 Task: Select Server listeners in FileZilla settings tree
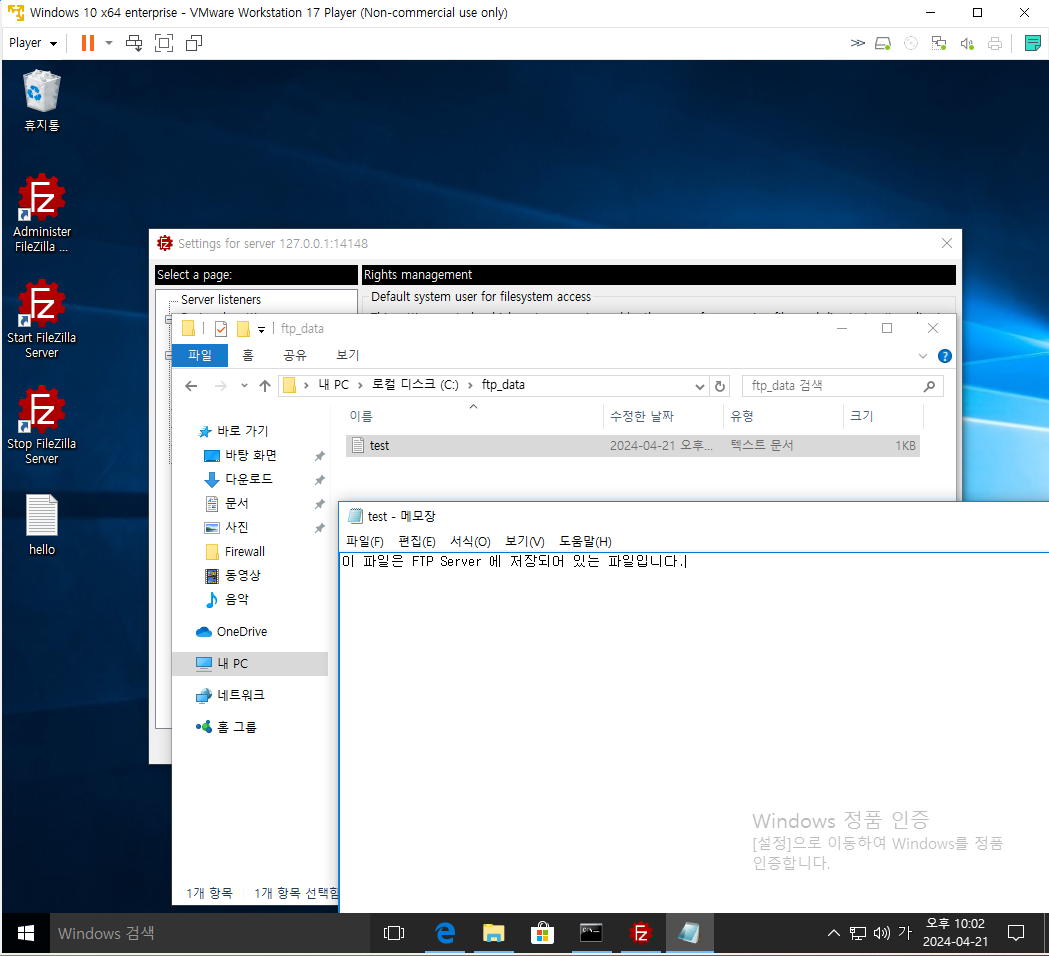point(221,300)
